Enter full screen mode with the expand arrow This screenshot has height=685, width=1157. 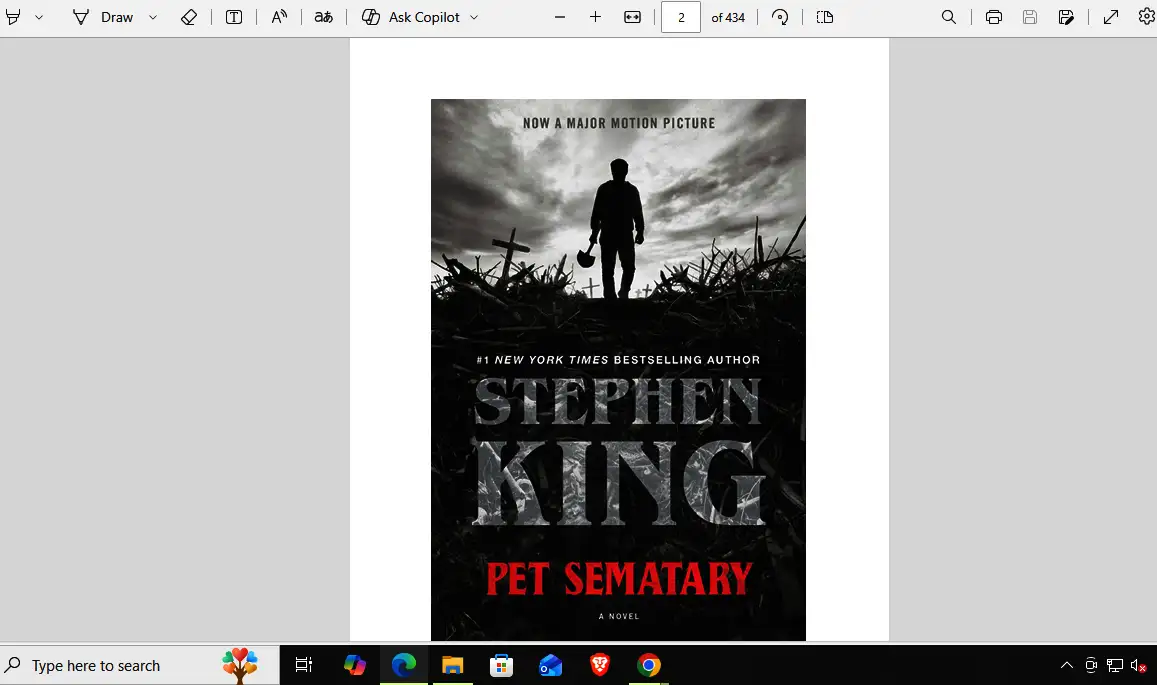click(x=1110, y=17)
